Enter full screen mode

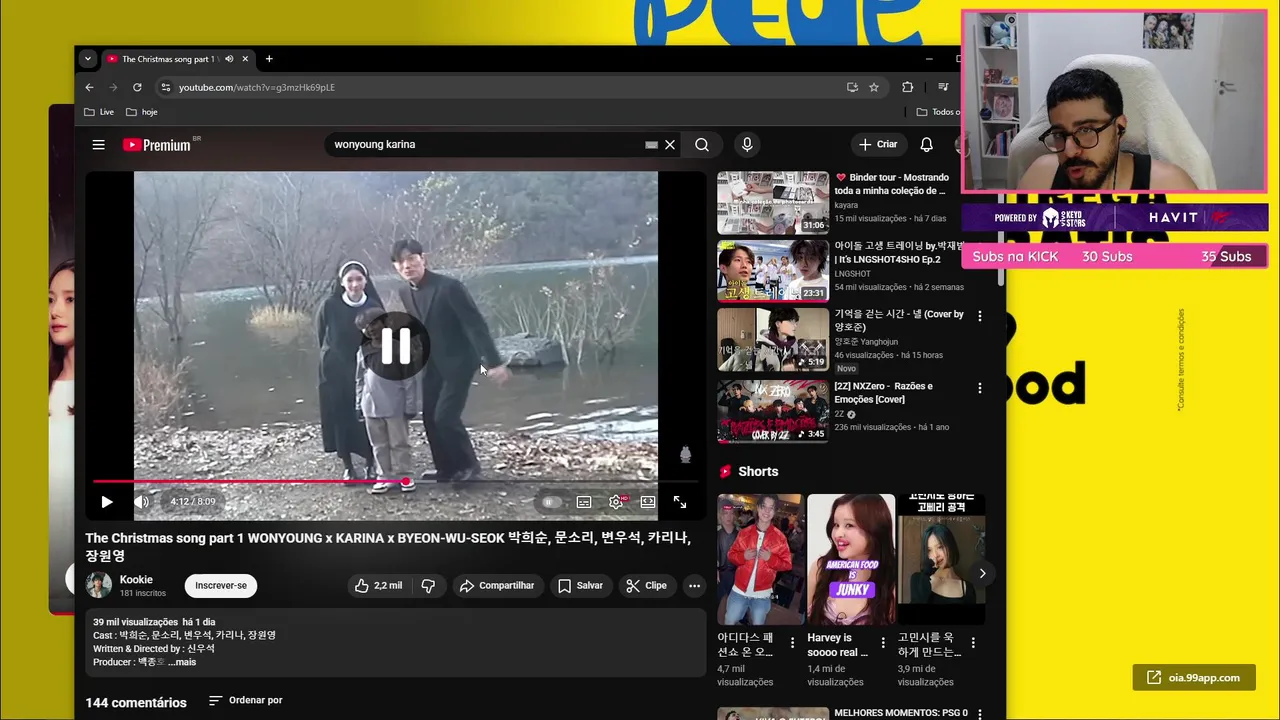pos(680,502)
